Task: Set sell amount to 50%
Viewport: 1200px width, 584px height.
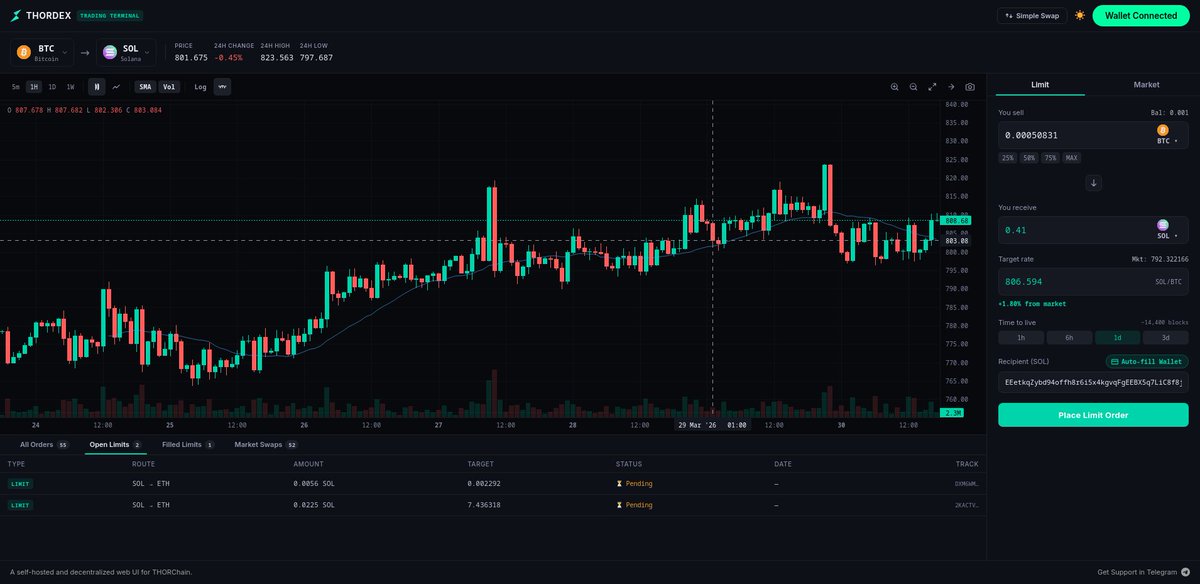Action: pos(1029,158)
